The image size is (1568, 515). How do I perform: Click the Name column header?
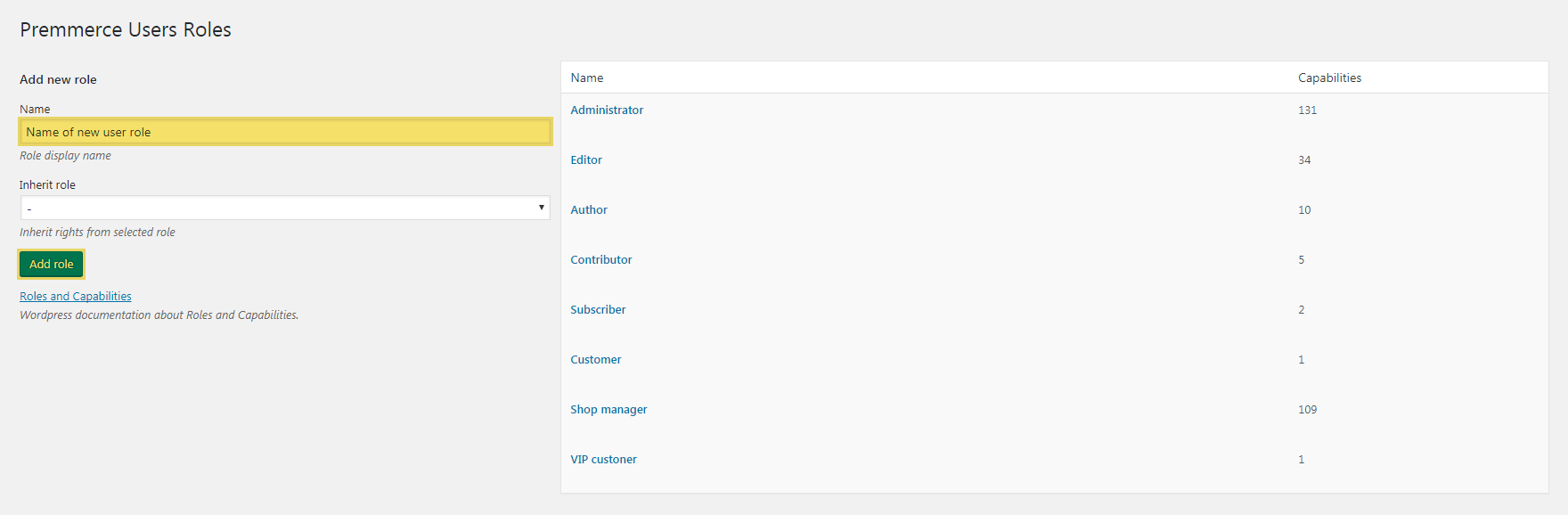click(587, 78)
